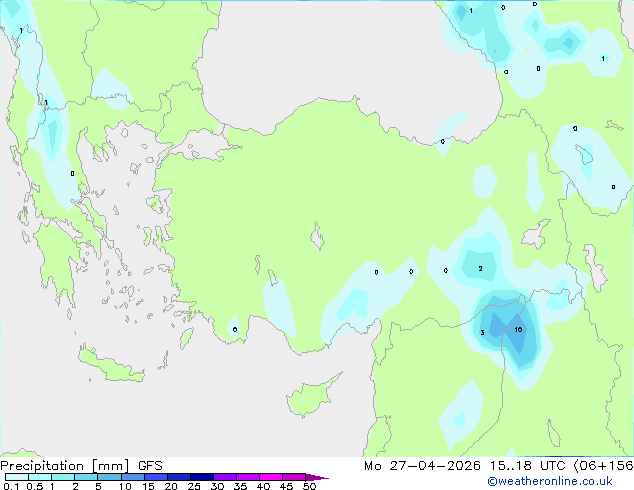Image resolution: width=634 pixels, height=490 pixels.
Task: Click the 'GFS' model label
Action: click(150, 466)
